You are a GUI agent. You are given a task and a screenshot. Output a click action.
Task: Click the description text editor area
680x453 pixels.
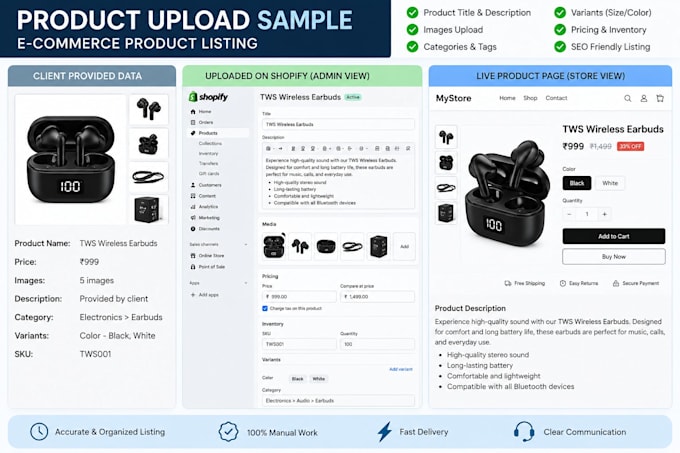click(338, 181)
